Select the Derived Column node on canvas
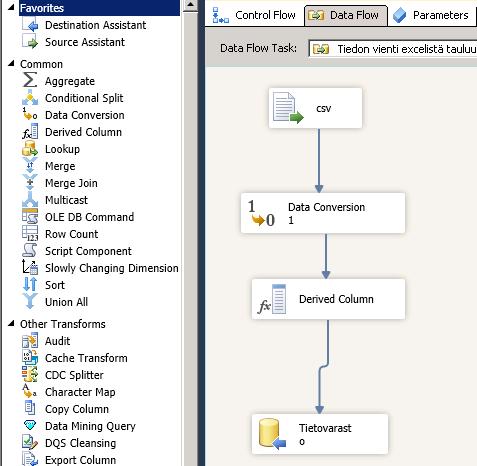 coord(328,299)
